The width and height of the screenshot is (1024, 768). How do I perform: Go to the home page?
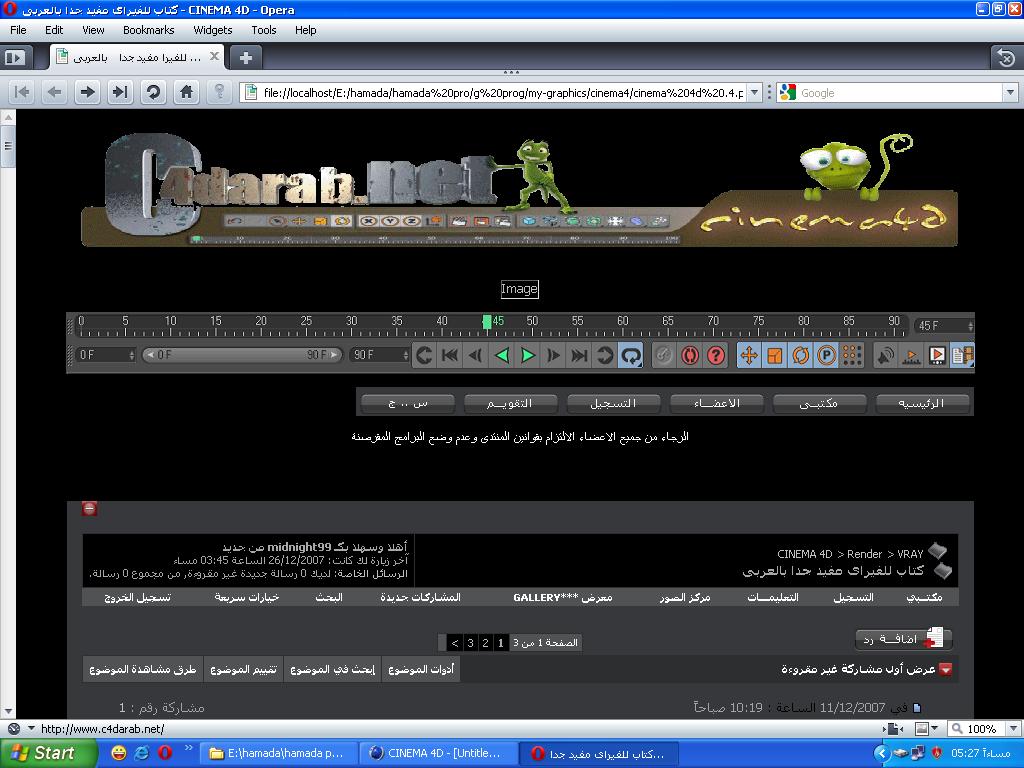point(186,92)
